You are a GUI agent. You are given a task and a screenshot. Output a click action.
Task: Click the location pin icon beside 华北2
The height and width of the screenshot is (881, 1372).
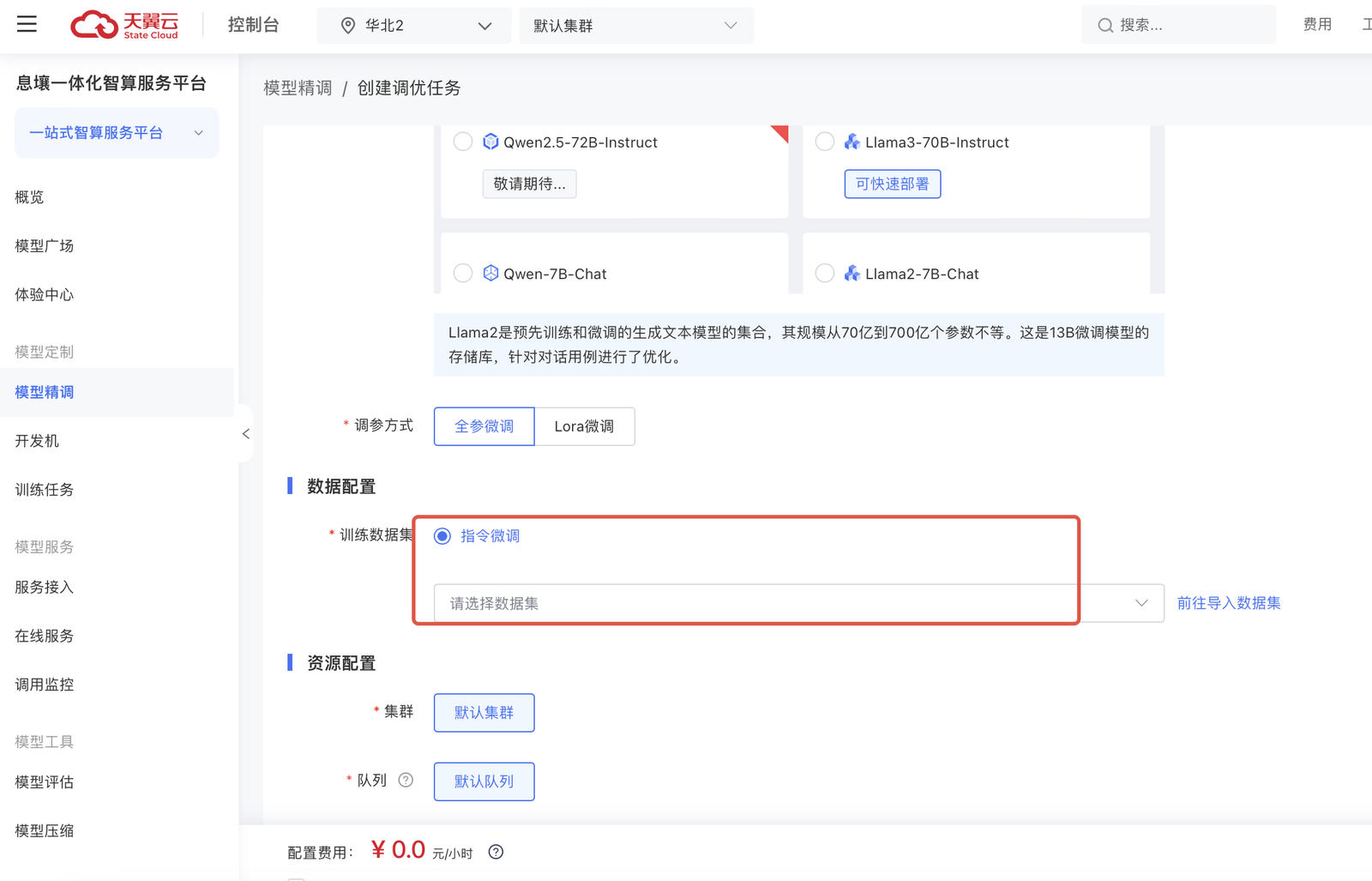[348, 26]
